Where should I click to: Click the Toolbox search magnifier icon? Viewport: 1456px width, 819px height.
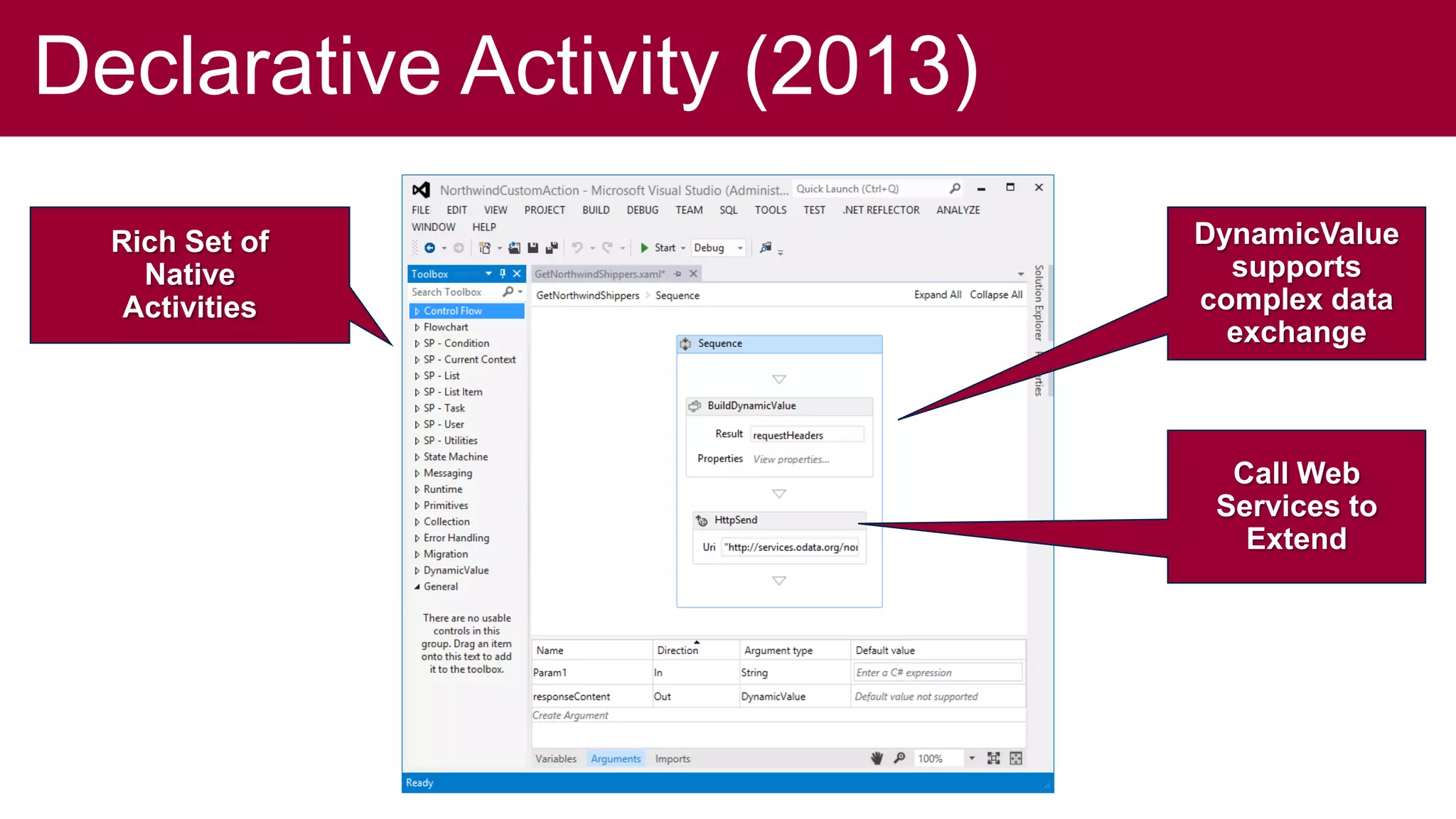tap(508, 291)
